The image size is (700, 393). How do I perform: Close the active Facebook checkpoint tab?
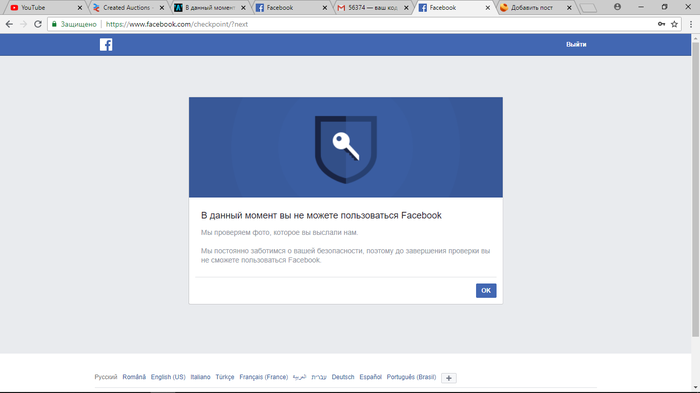click(x=488, y=8)
